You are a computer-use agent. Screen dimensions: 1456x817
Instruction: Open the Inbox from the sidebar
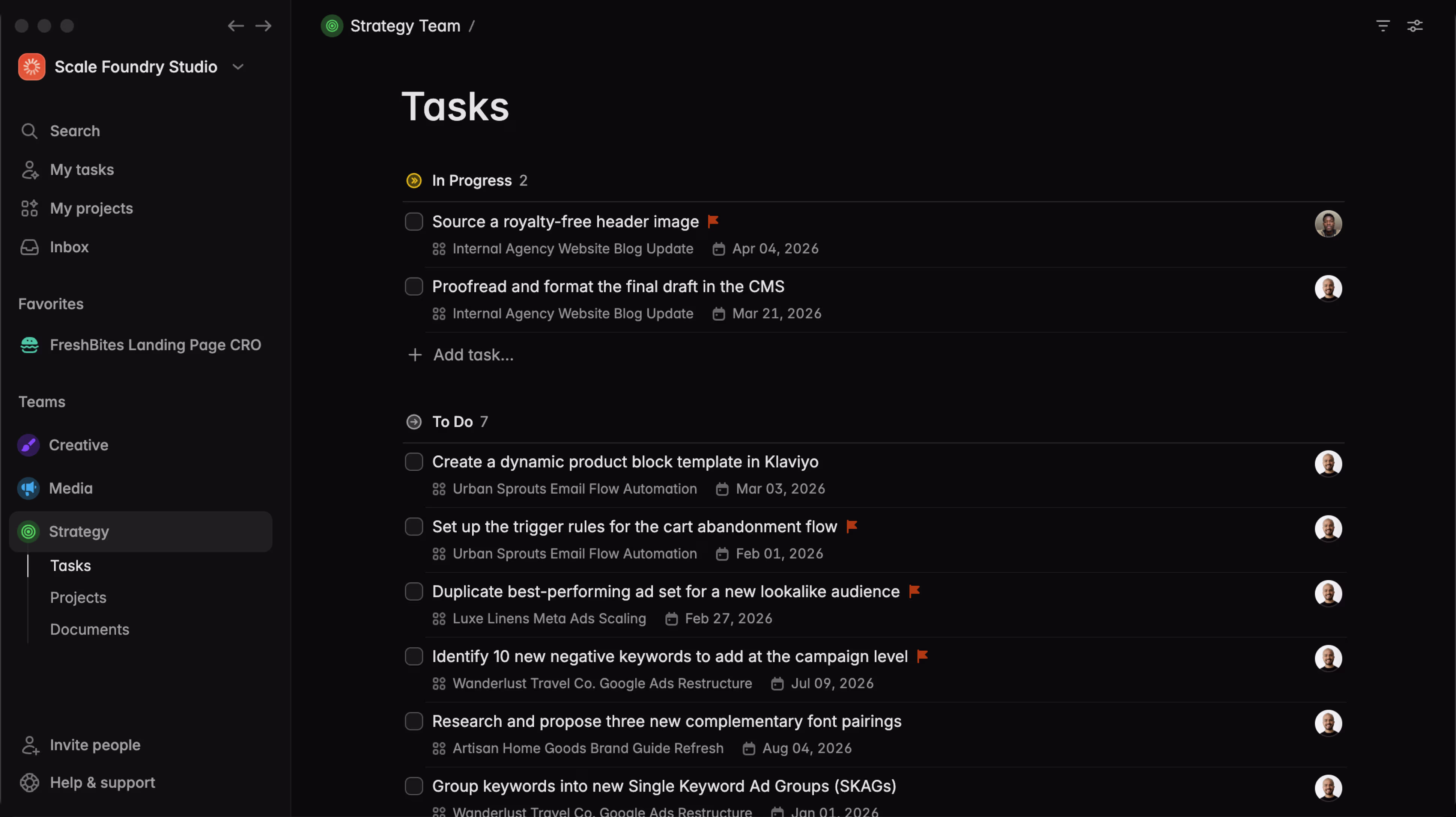tap(69, 247)
